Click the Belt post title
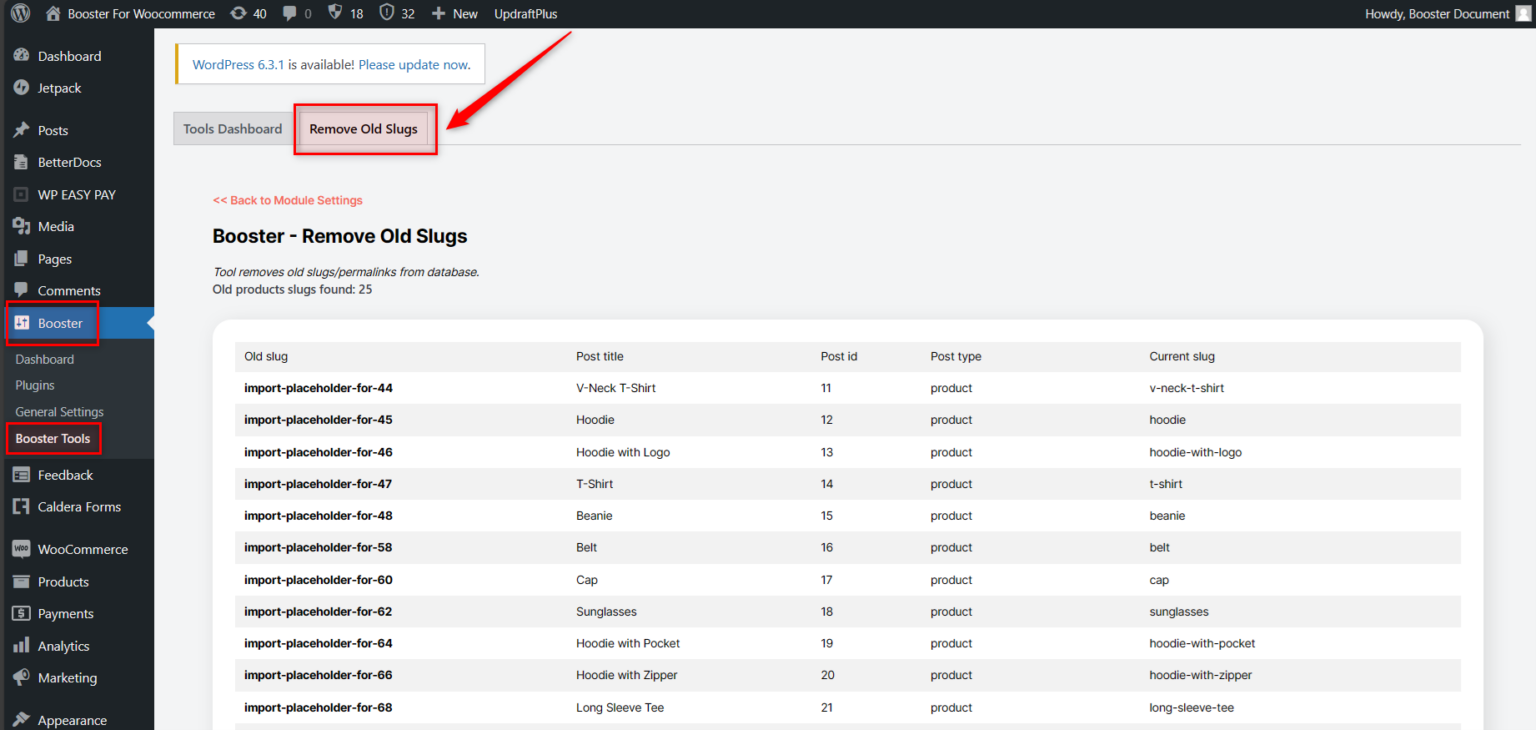This screenshot has height=730, width=1536. [x=587, y=548]
